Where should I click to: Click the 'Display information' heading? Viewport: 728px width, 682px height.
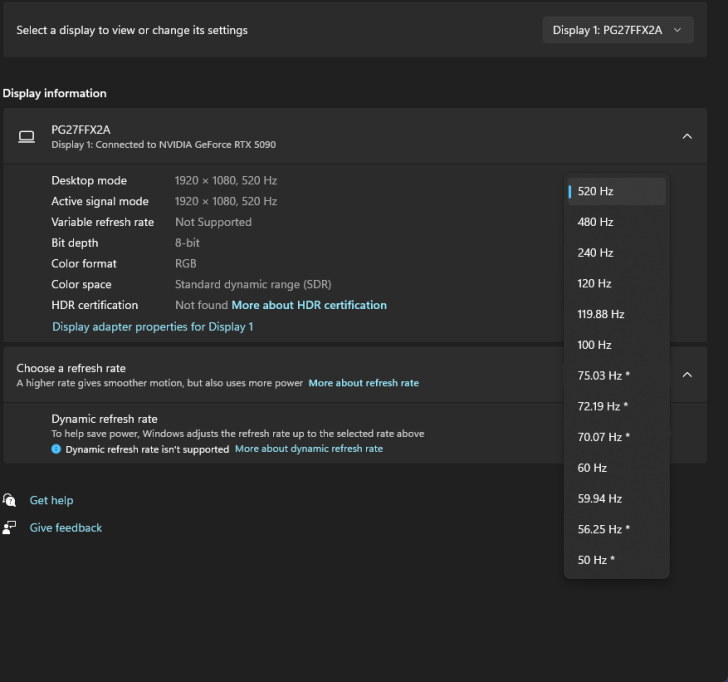54,93
